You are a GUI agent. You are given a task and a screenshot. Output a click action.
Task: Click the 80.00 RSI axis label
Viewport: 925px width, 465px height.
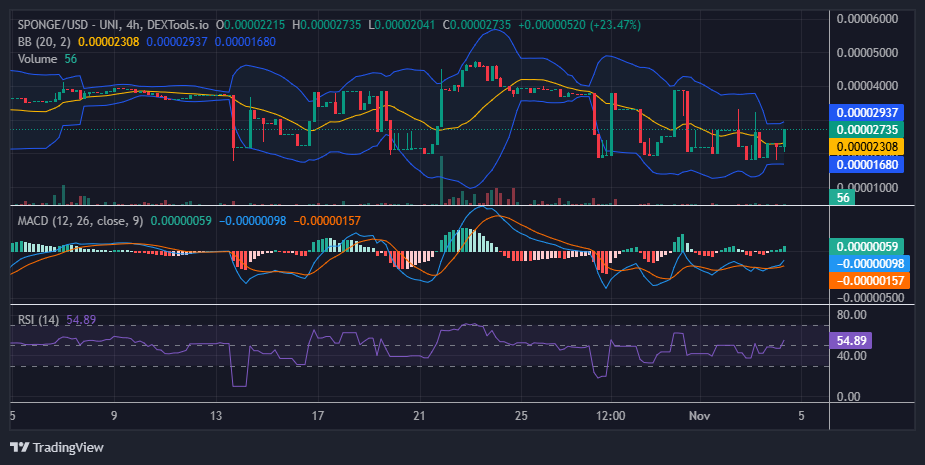click(851, 315)
